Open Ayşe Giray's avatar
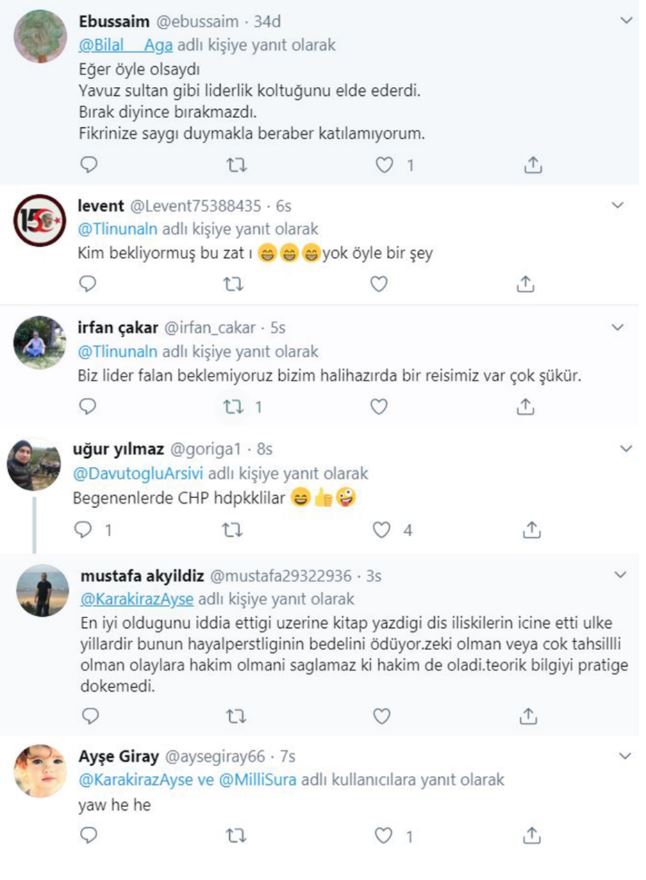This screenshot has width=646, height=880. pos(40,772)
